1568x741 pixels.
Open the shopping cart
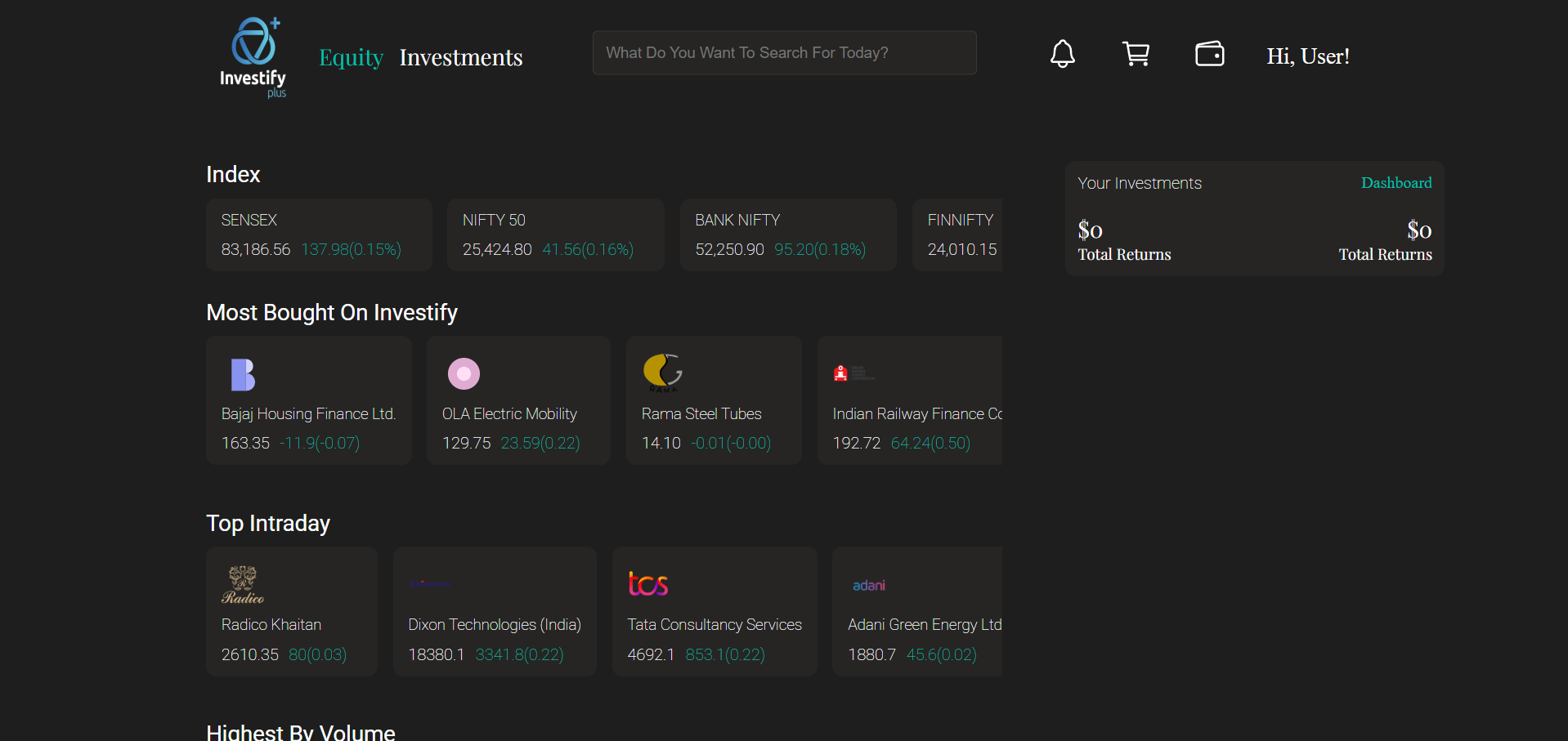1136,54
